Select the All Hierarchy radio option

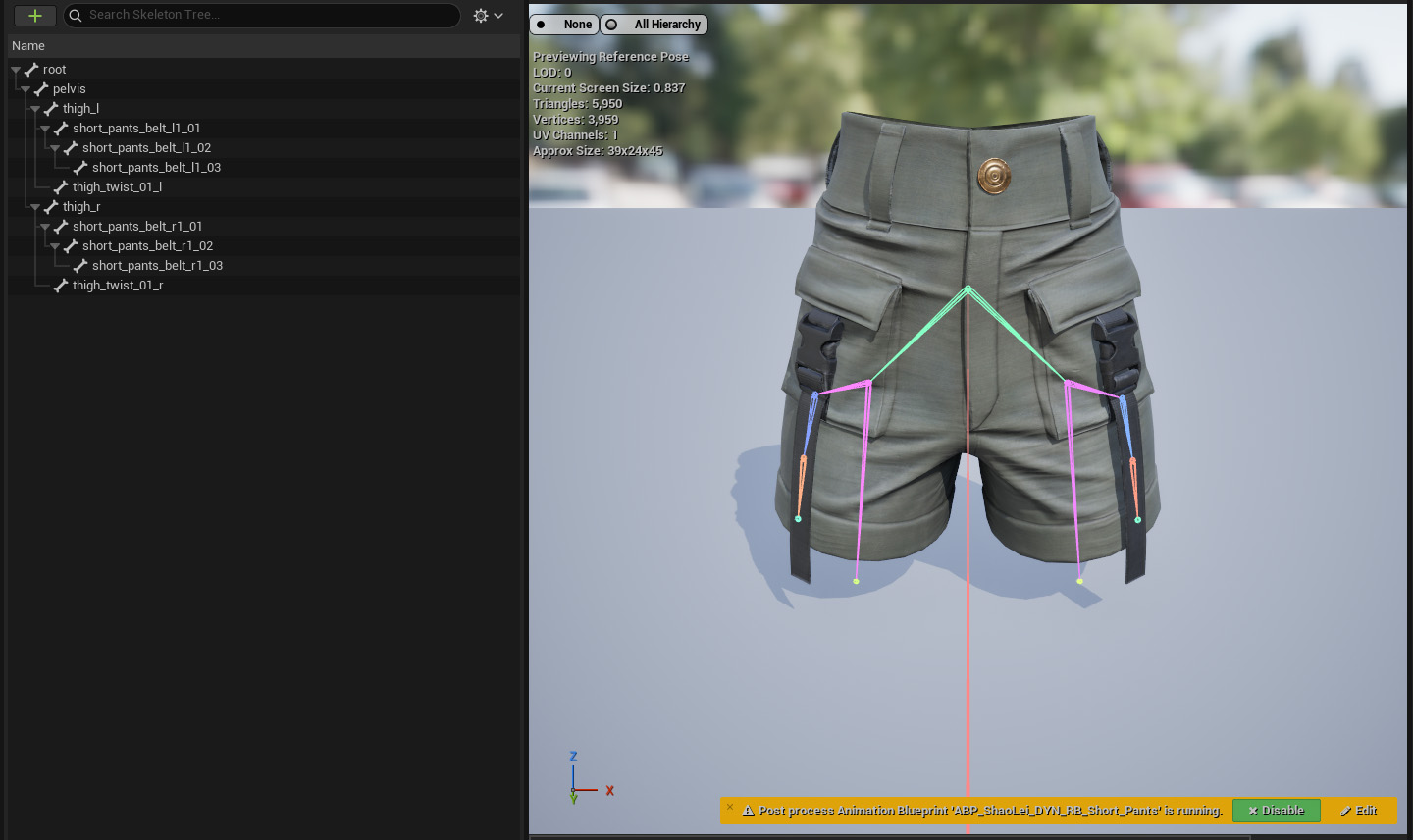[x=654, y=25]
